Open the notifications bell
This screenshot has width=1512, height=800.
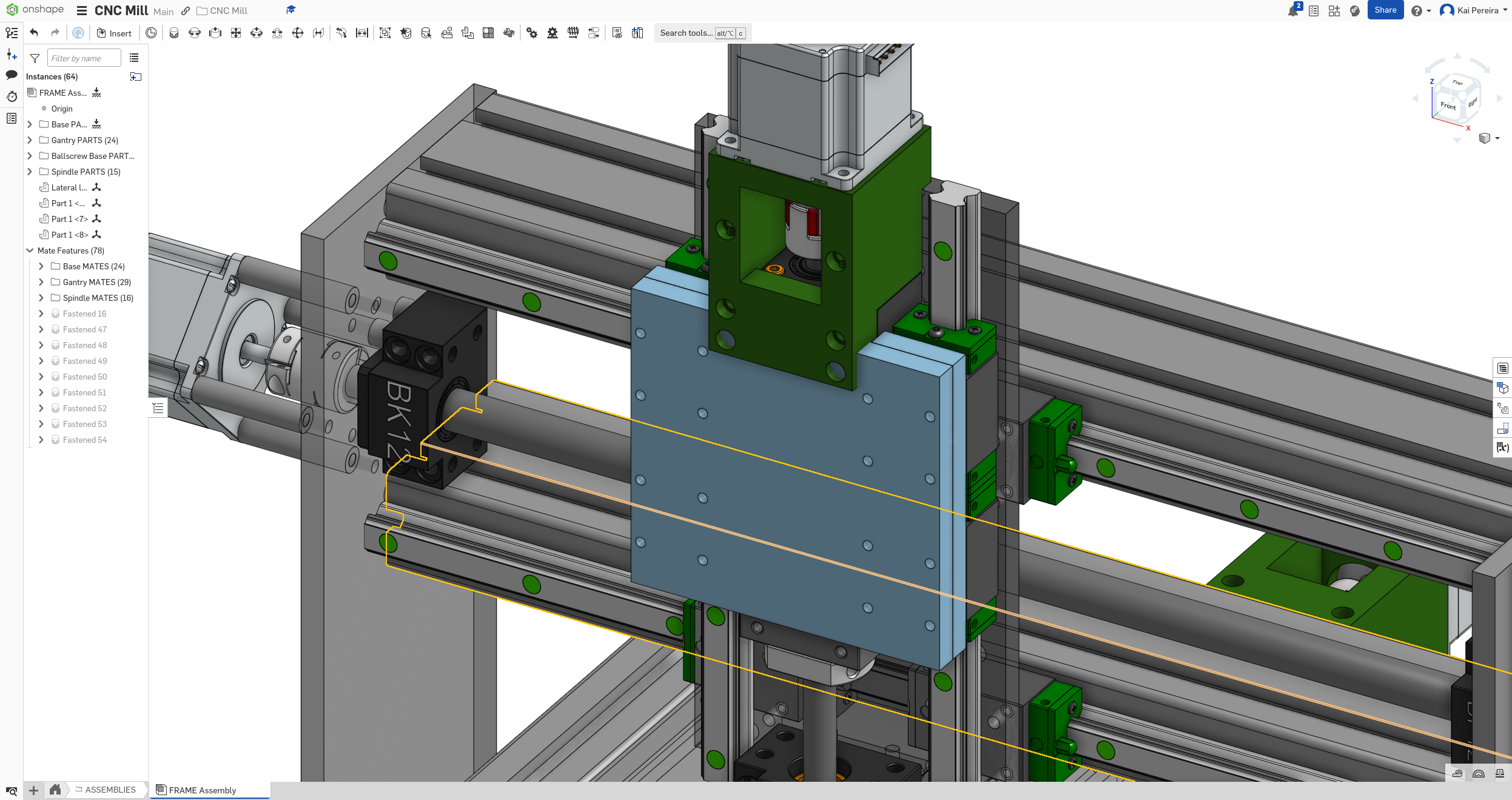(x=1293, y=10)
